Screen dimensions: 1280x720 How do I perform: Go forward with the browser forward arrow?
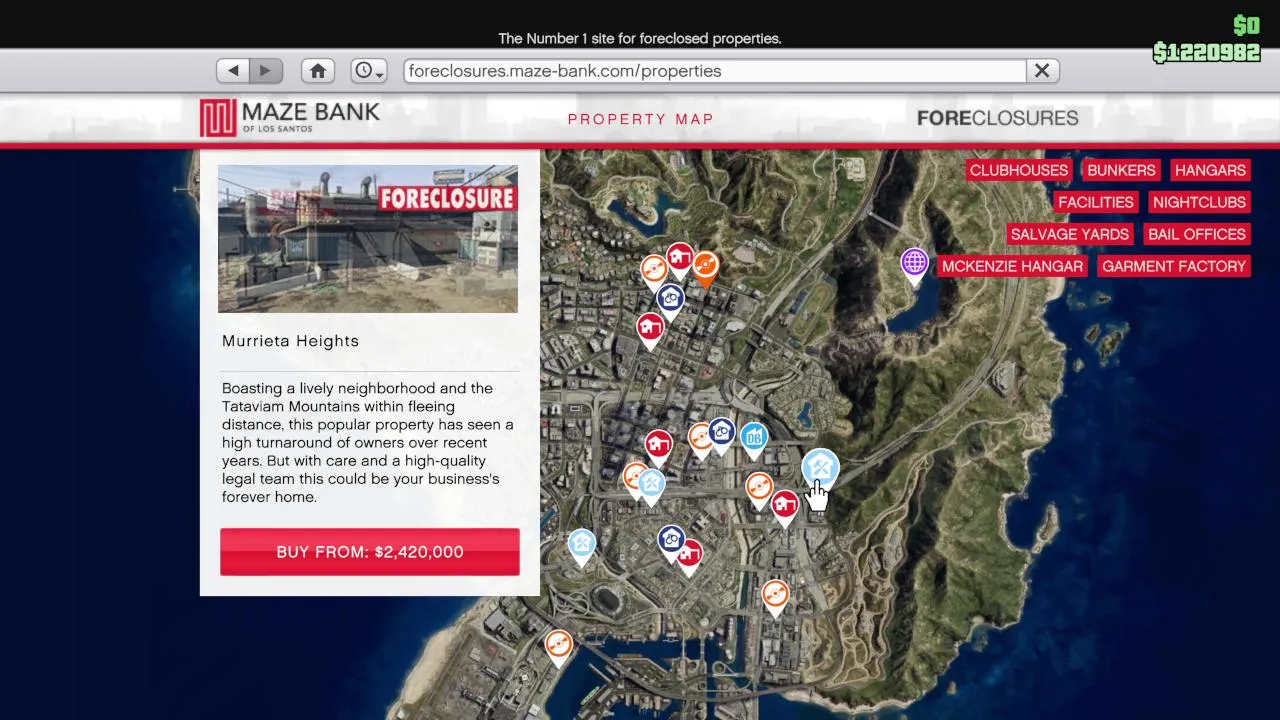pyautogui.click(x=266, y=71)
